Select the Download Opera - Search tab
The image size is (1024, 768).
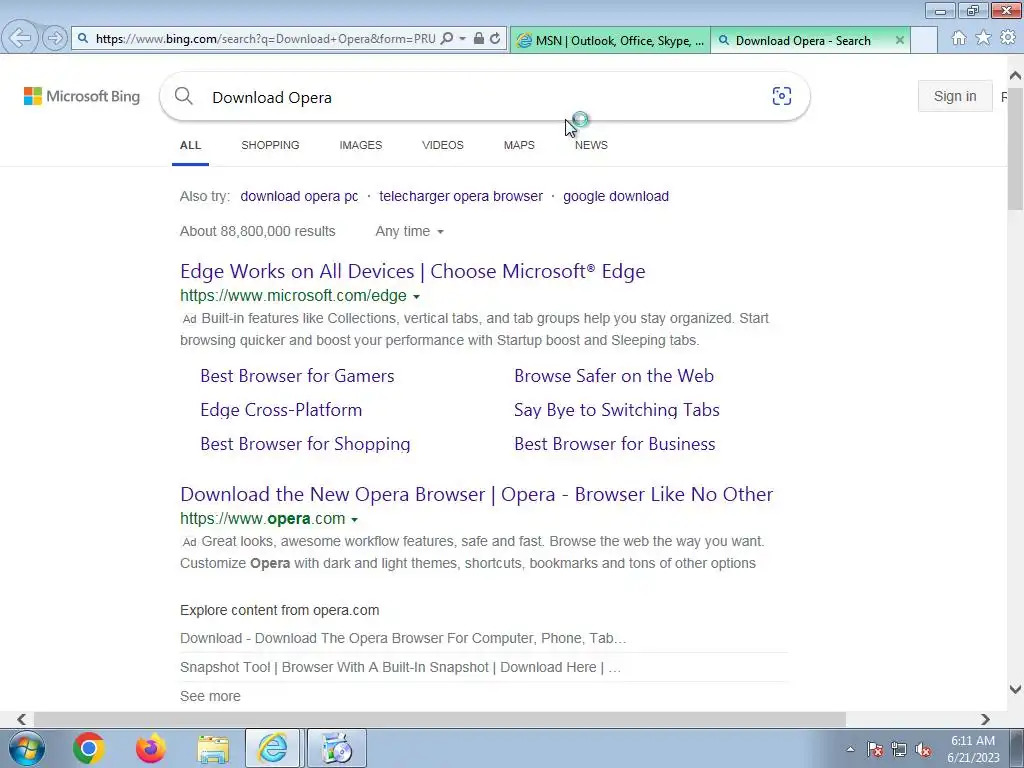[803, 40]
